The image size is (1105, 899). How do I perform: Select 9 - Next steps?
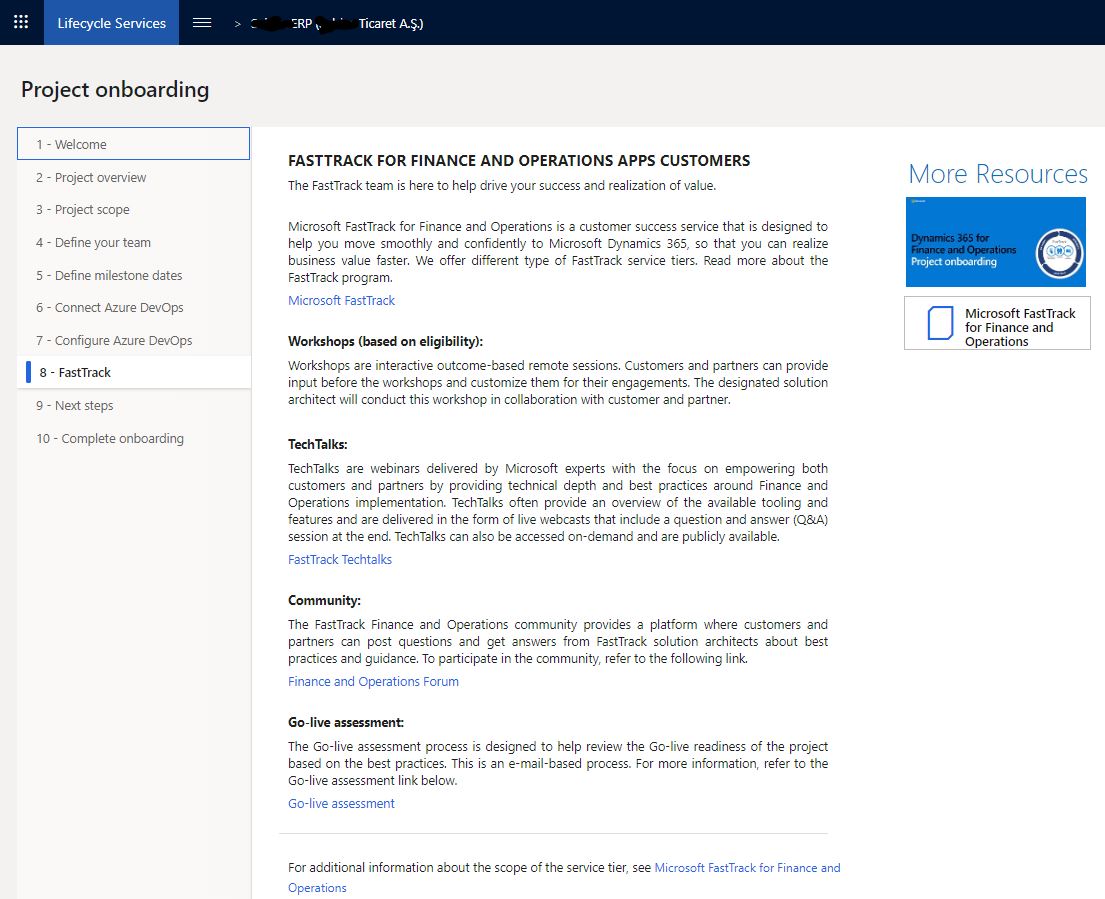click(x=133, y=406)
